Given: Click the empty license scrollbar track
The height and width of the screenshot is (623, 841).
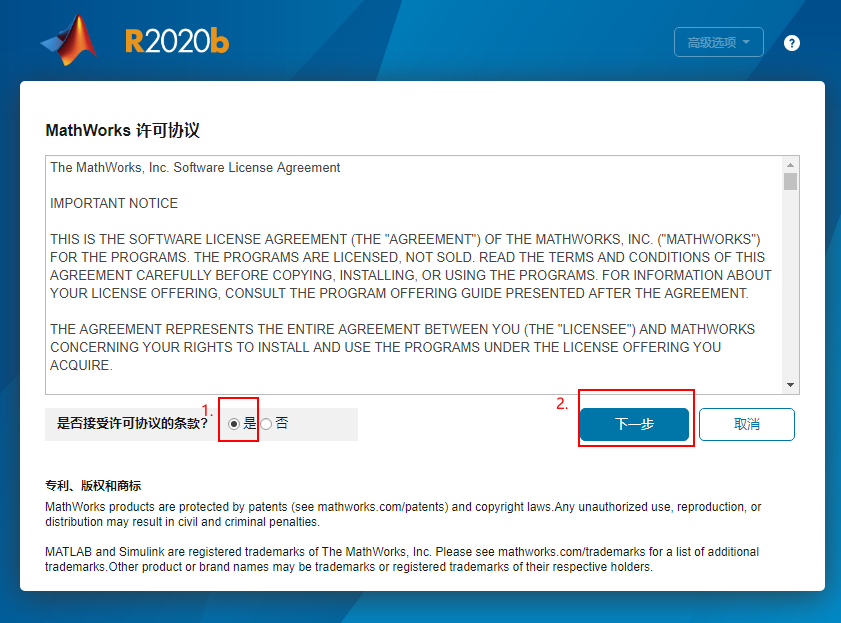Looking at the screenshot, I should [x=790, y=290].
